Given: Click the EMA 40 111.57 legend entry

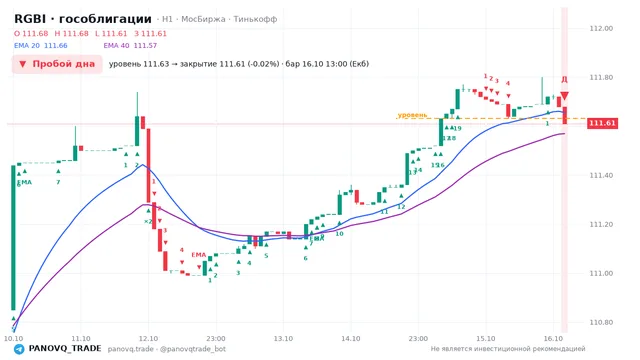Looking at the screenshot, I should click(130, 46).
